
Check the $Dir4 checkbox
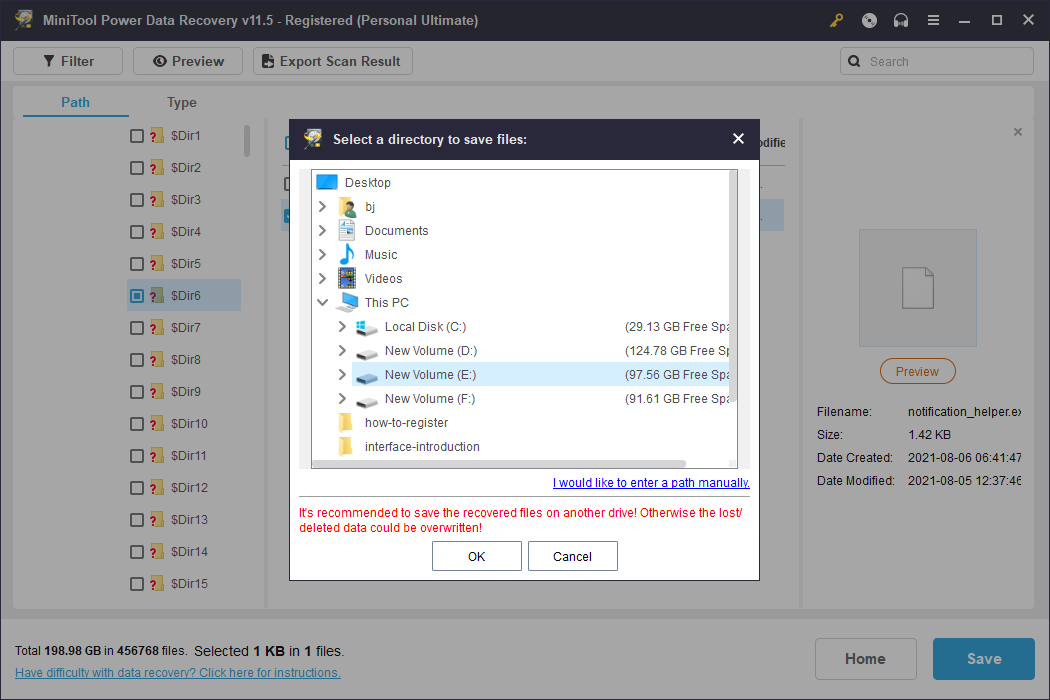coord(137,232)
